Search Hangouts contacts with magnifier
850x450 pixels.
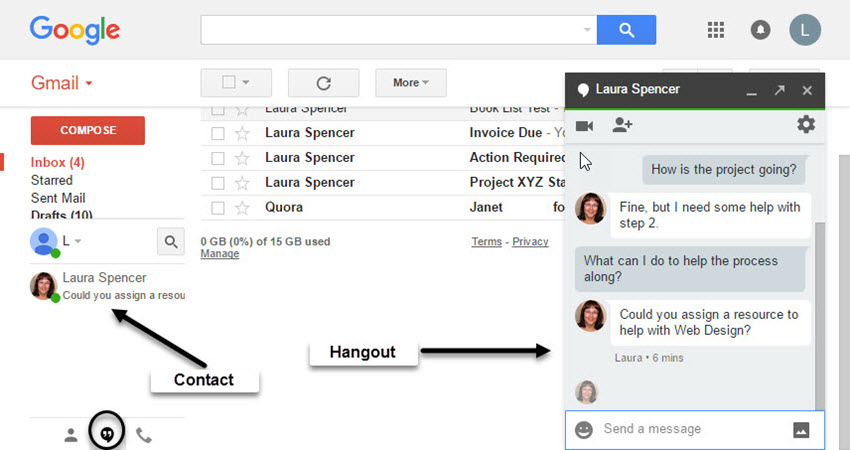click(171, 241)
